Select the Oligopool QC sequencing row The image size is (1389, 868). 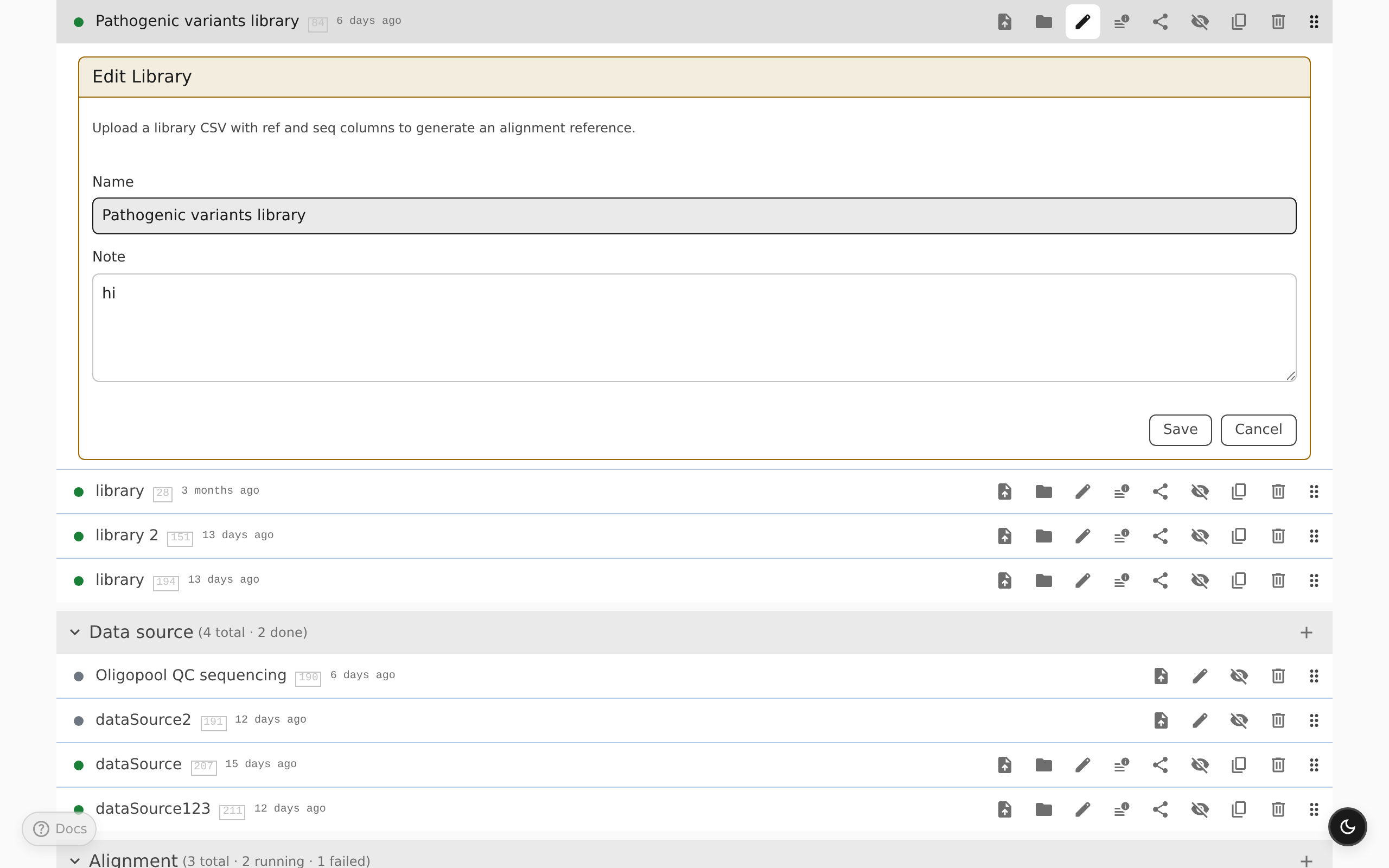[694, 676]
